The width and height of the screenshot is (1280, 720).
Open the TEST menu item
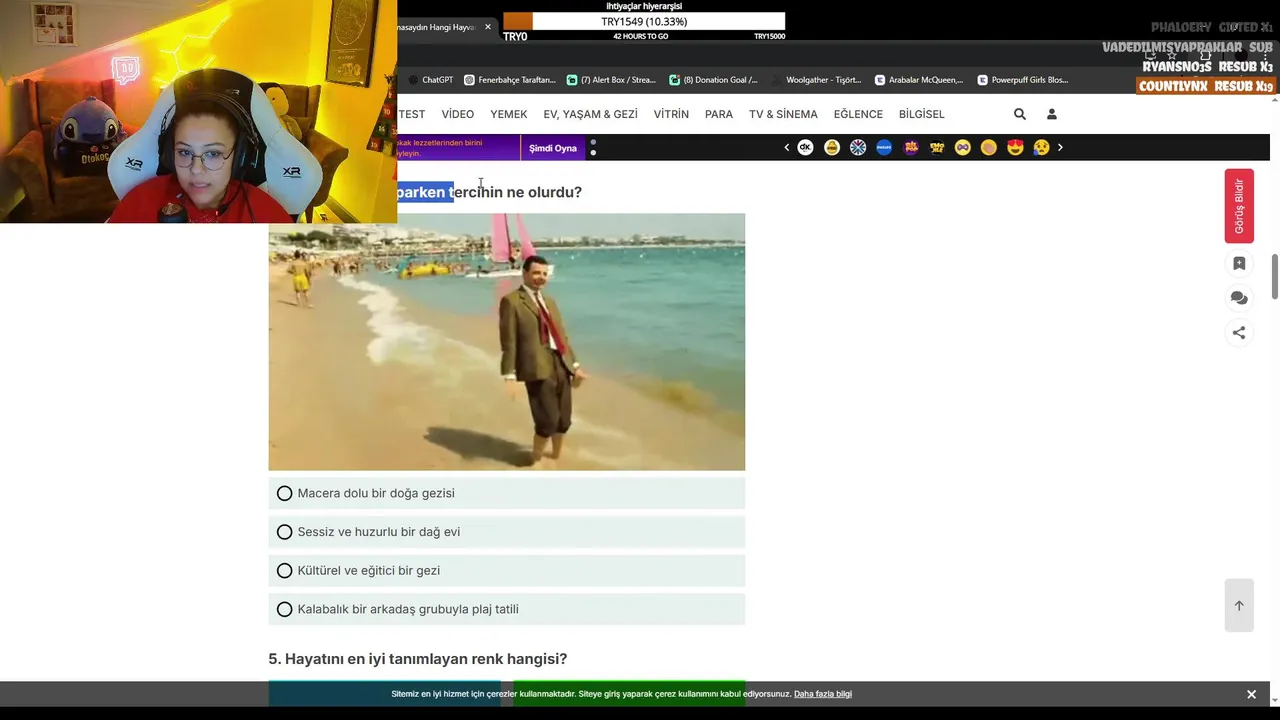point(412,114)
